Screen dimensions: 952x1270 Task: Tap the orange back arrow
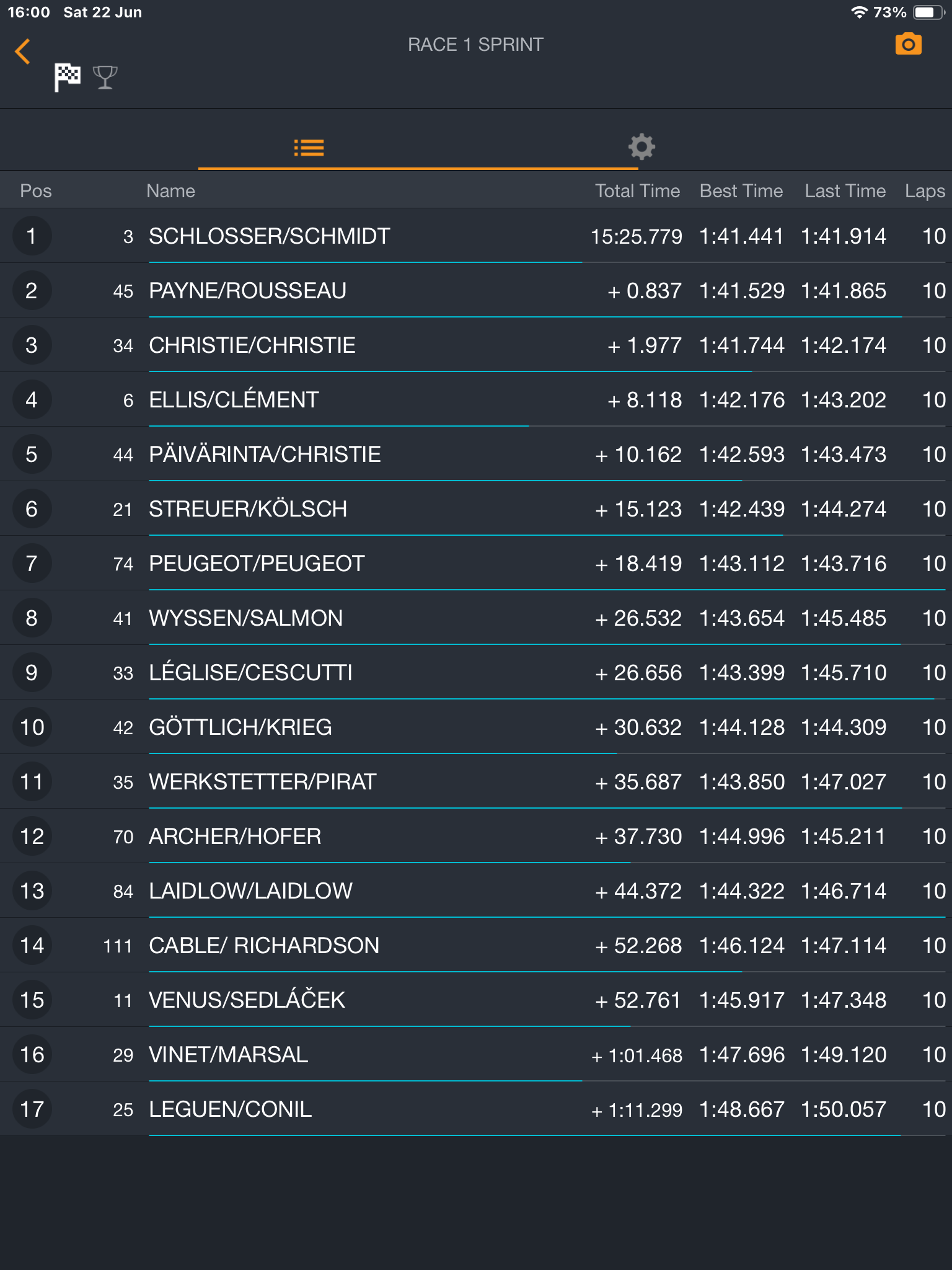[23, 51]
